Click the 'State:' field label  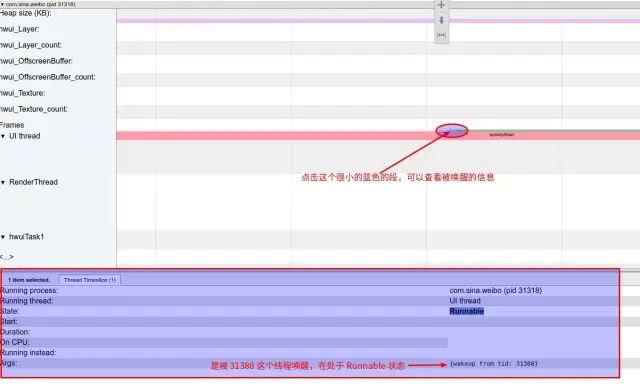(10, 311)
